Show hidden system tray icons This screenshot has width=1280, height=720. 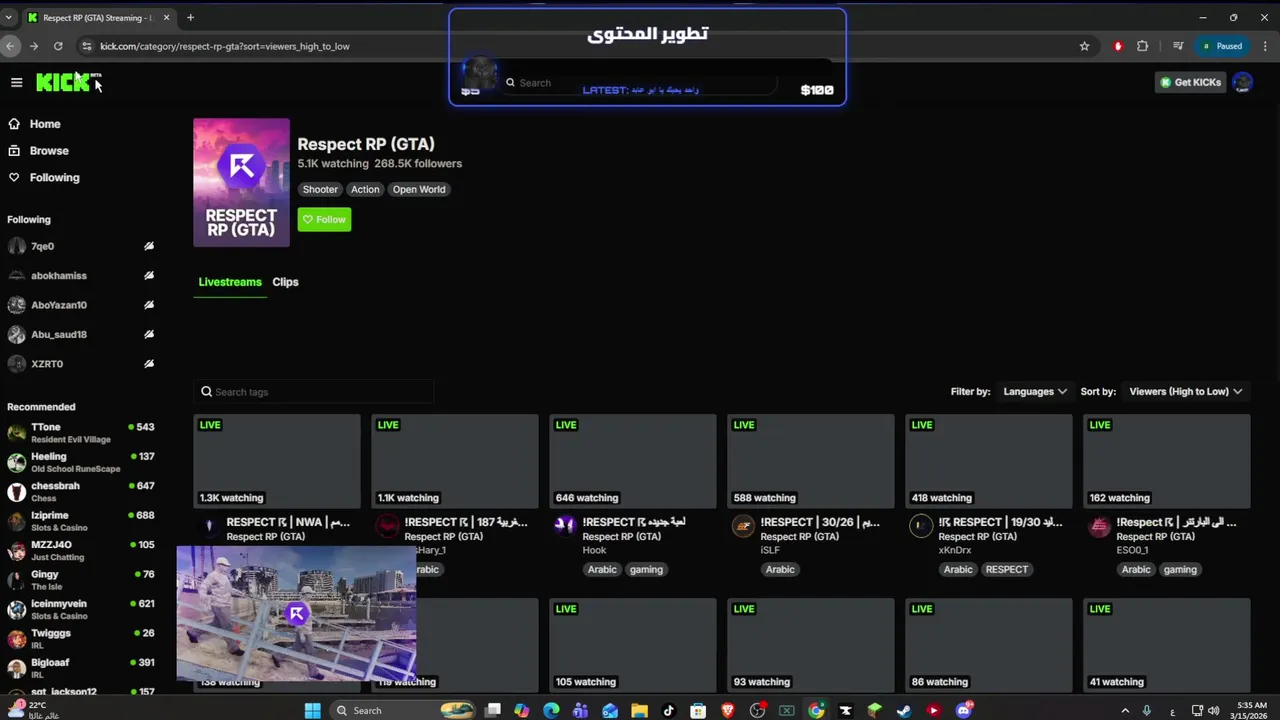pos(1125,710)
